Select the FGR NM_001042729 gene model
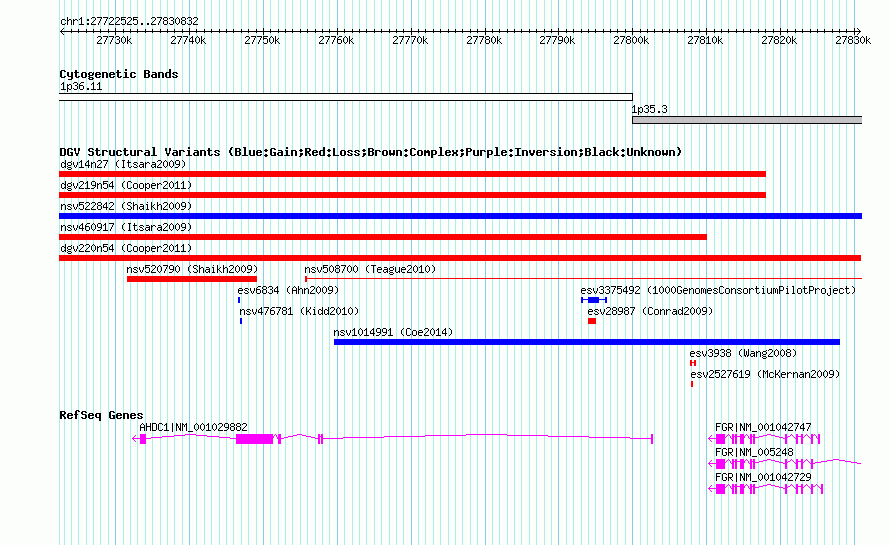This screenshot has height=545, width=890. click(x=766, y=489)
